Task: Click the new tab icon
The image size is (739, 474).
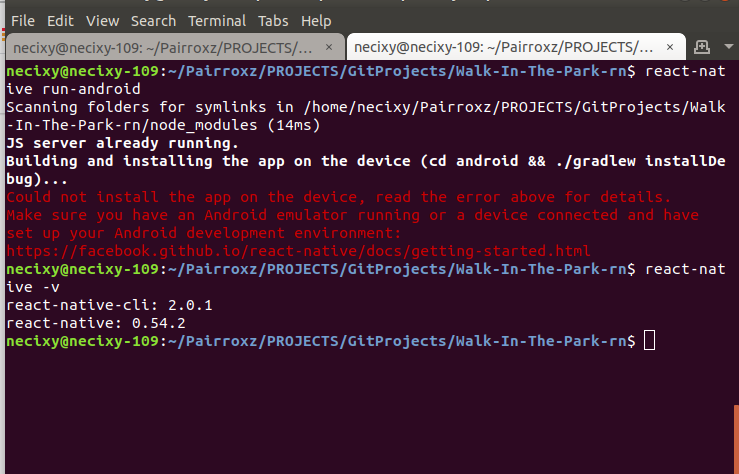Action: click(x=702, y=47)
